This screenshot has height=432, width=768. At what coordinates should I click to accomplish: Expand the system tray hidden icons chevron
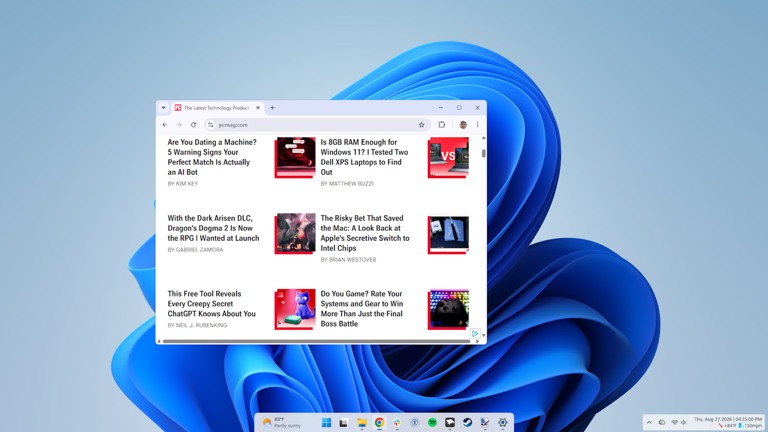pos(649,422)
